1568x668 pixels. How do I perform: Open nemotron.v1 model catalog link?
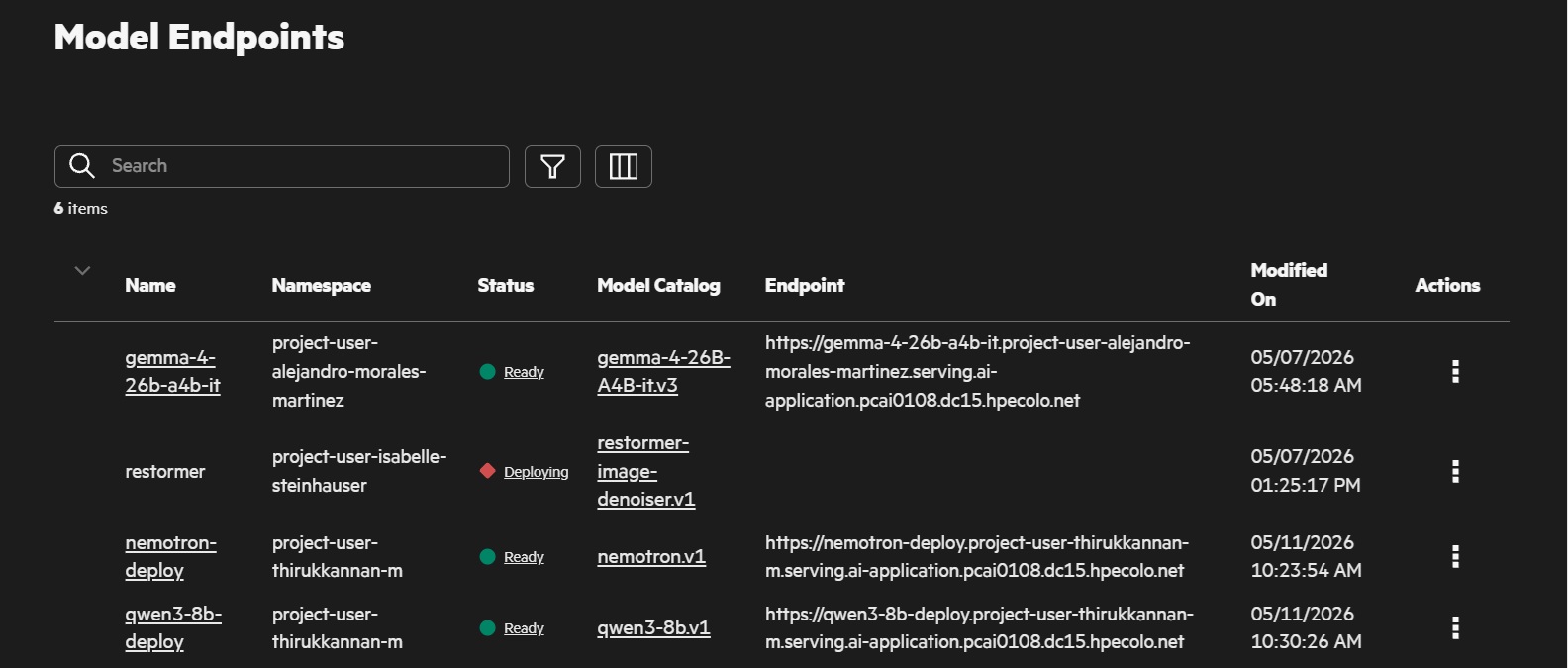coord(651,557)
